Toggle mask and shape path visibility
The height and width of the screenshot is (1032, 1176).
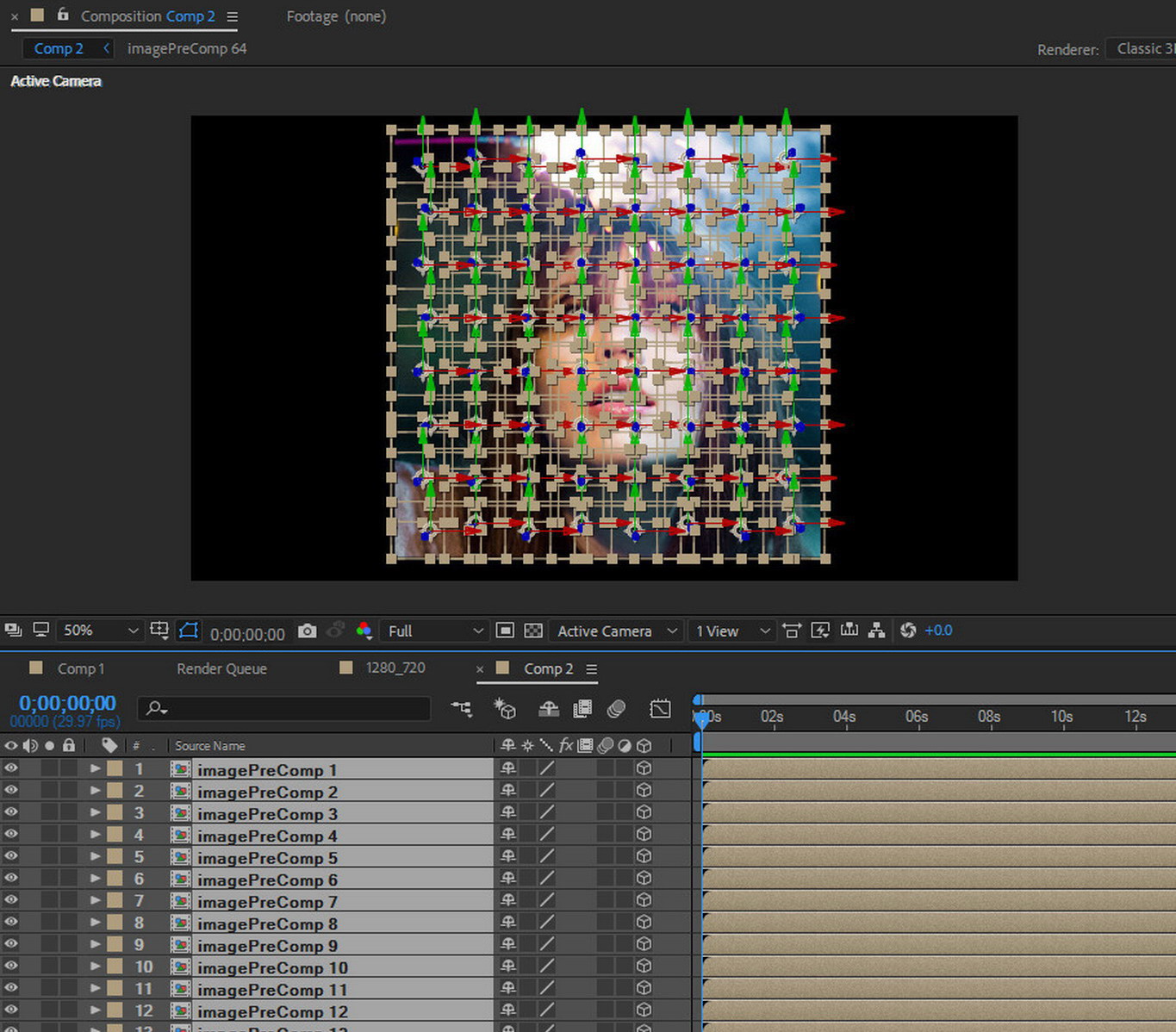[188, 631]
